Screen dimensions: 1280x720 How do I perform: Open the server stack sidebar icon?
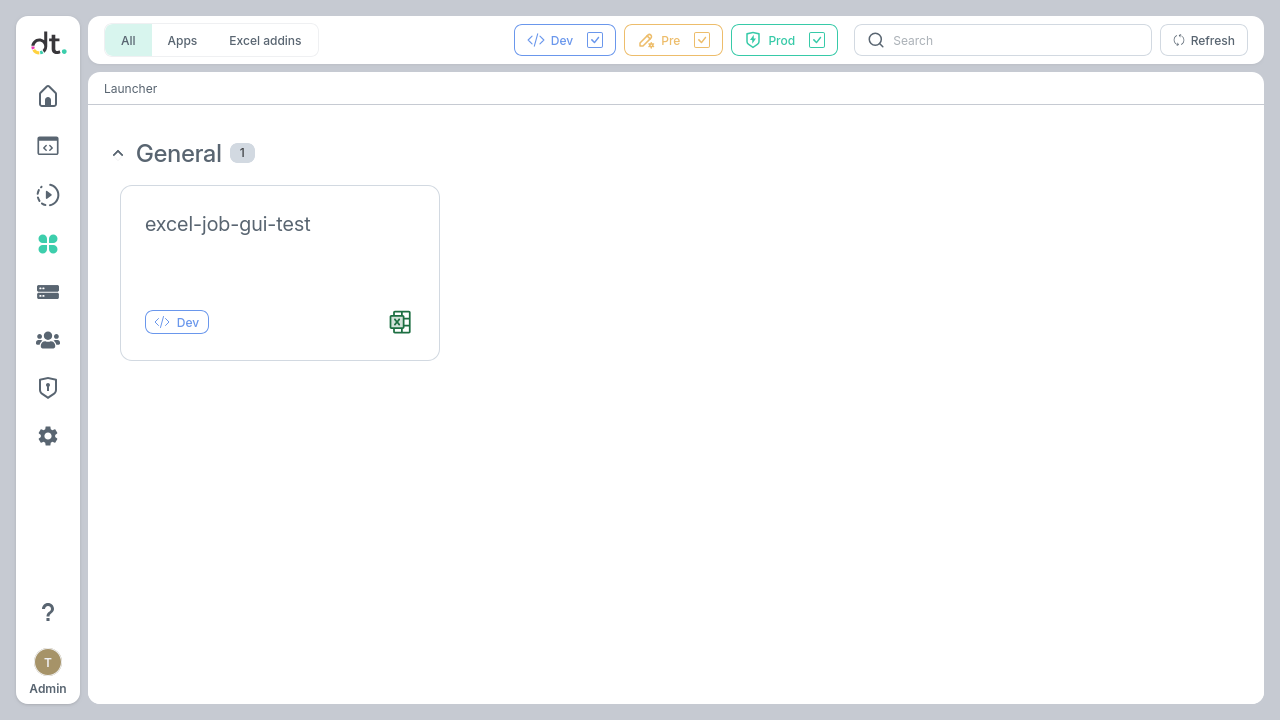pyautogui.click(x=48, y=292)
